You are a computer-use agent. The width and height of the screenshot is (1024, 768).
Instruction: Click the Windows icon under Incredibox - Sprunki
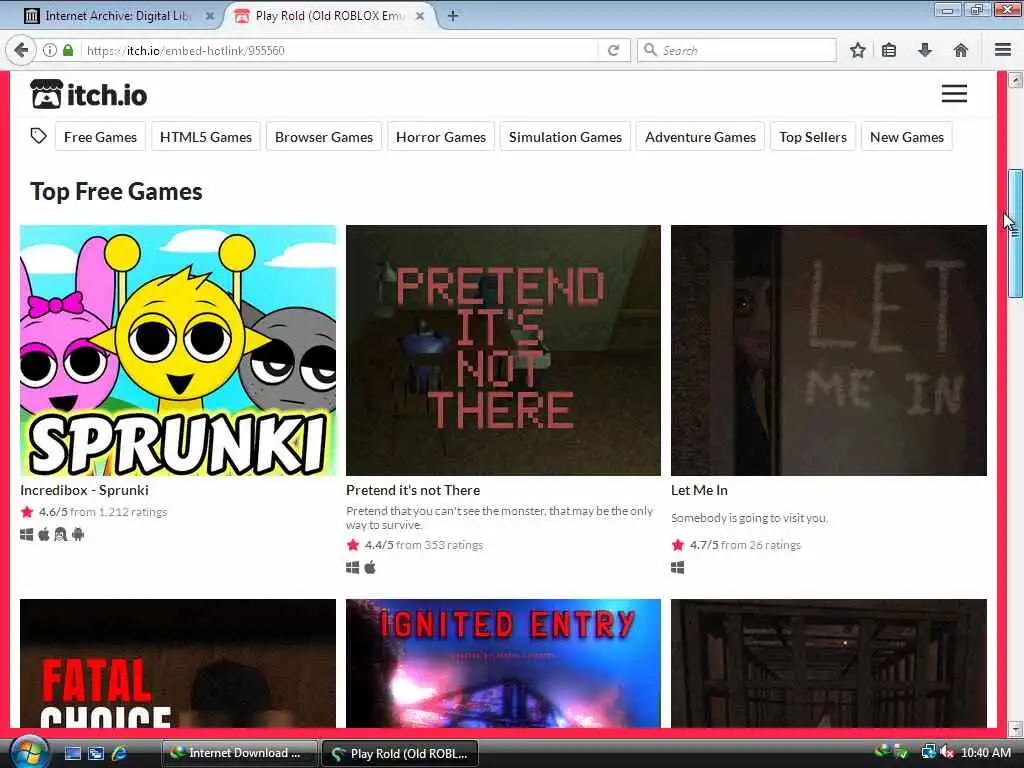(x=27, y=534)
